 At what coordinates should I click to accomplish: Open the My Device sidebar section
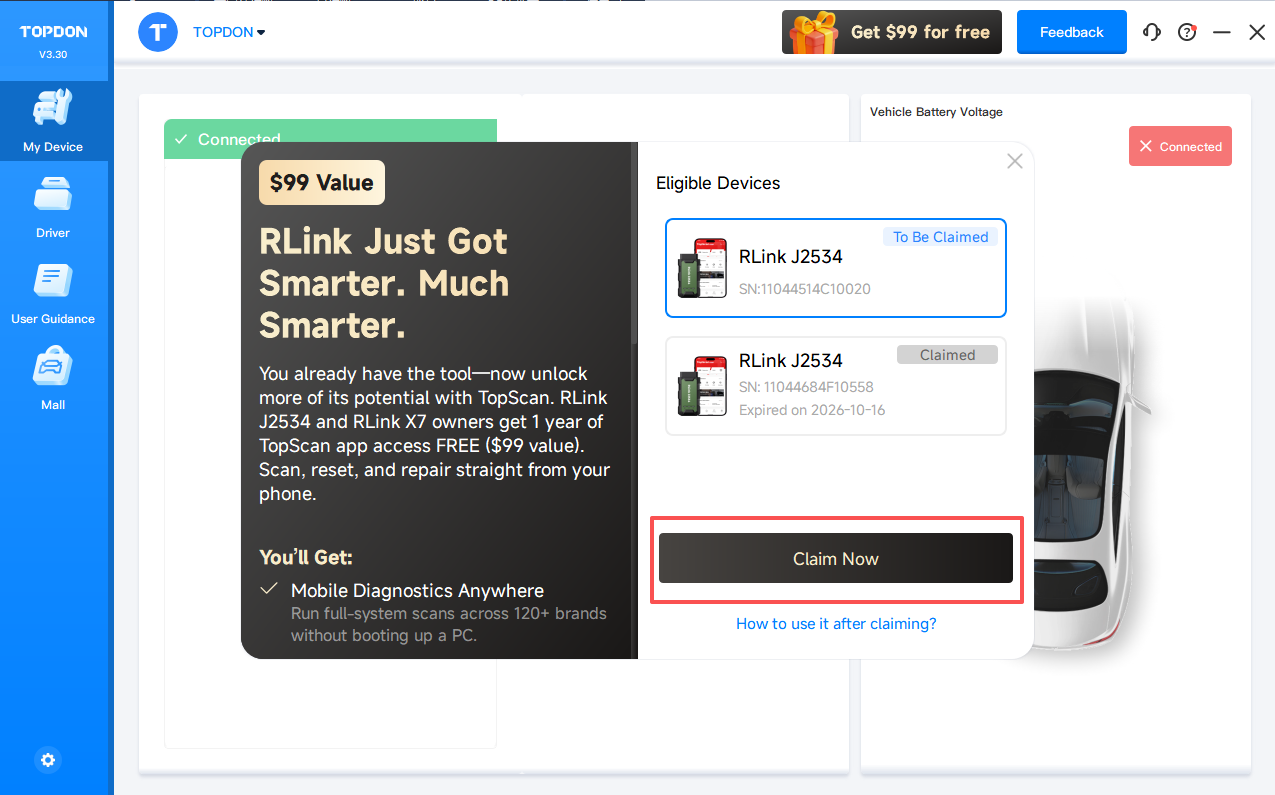(53, 122)
